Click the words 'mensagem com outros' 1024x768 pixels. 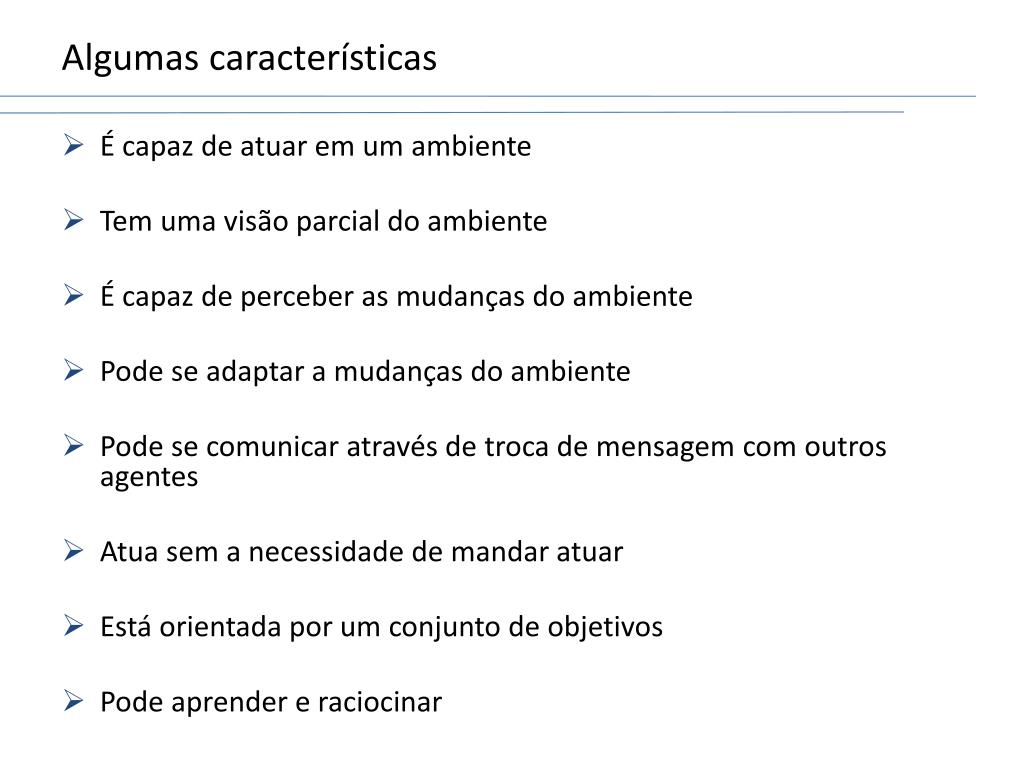pos(741,447)
